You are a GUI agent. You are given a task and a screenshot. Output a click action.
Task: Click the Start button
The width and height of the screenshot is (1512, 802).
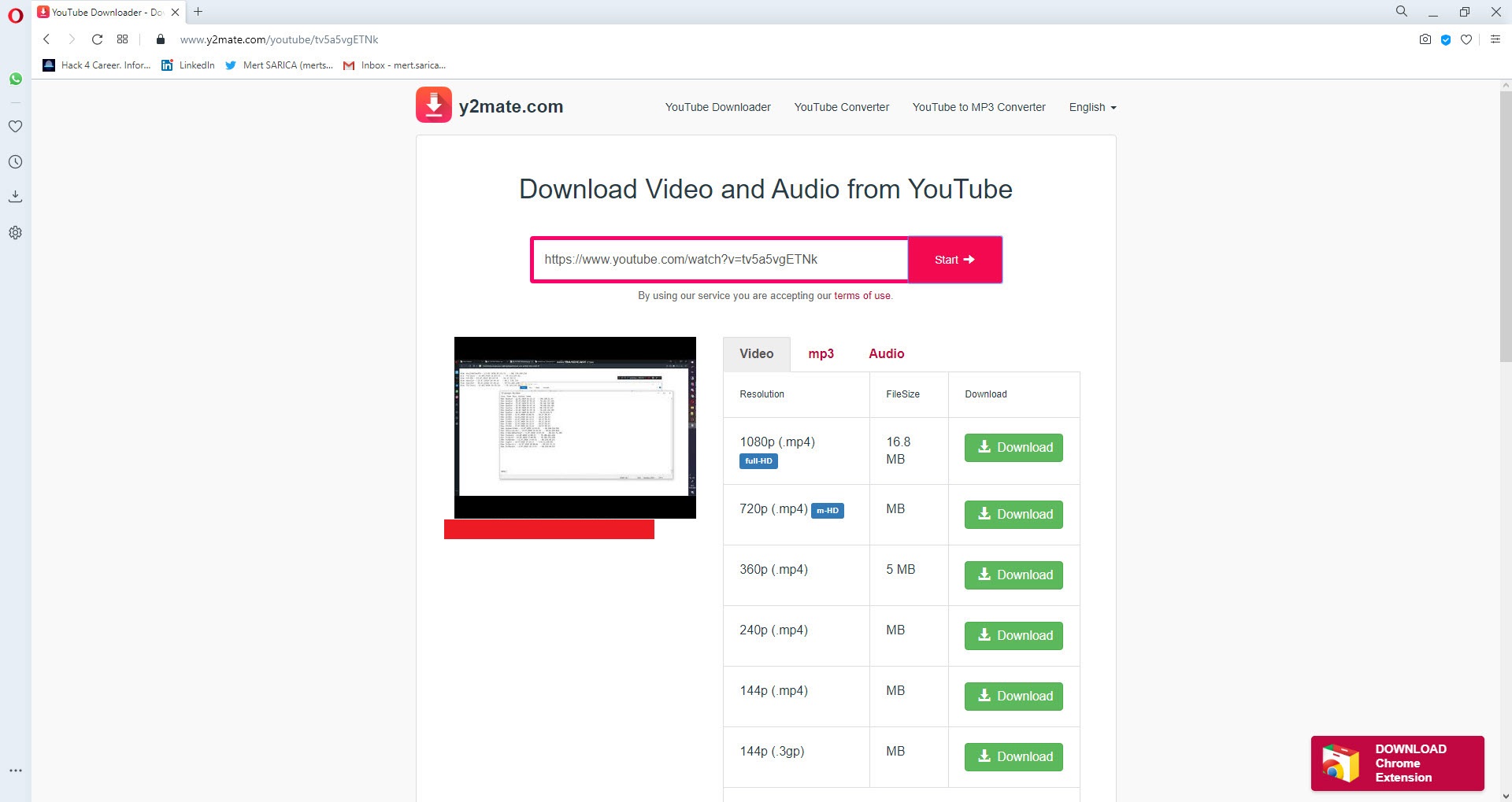954,260
